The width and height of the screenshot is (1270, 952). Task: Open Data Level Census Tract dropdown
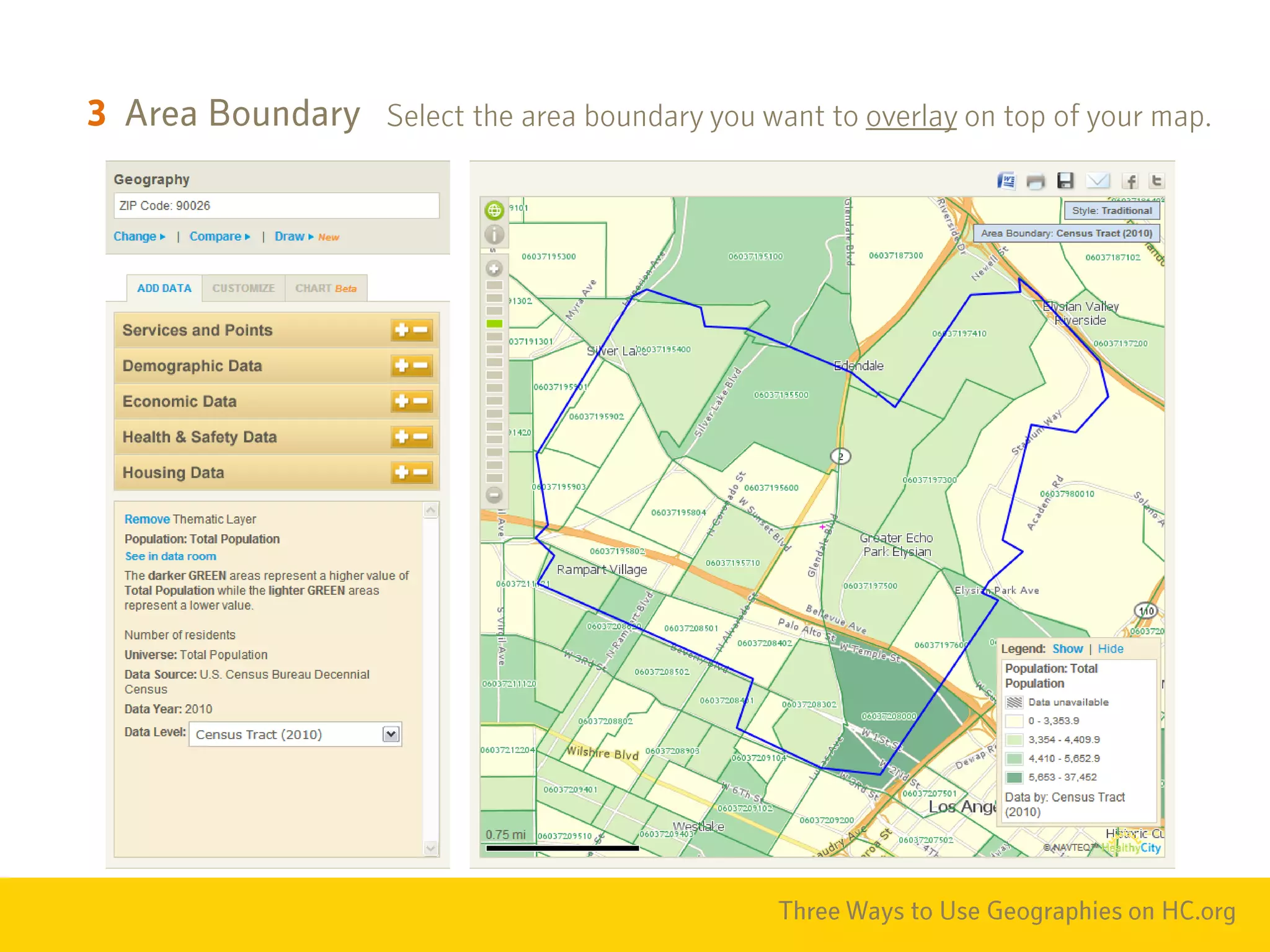[x=391, y=734]
